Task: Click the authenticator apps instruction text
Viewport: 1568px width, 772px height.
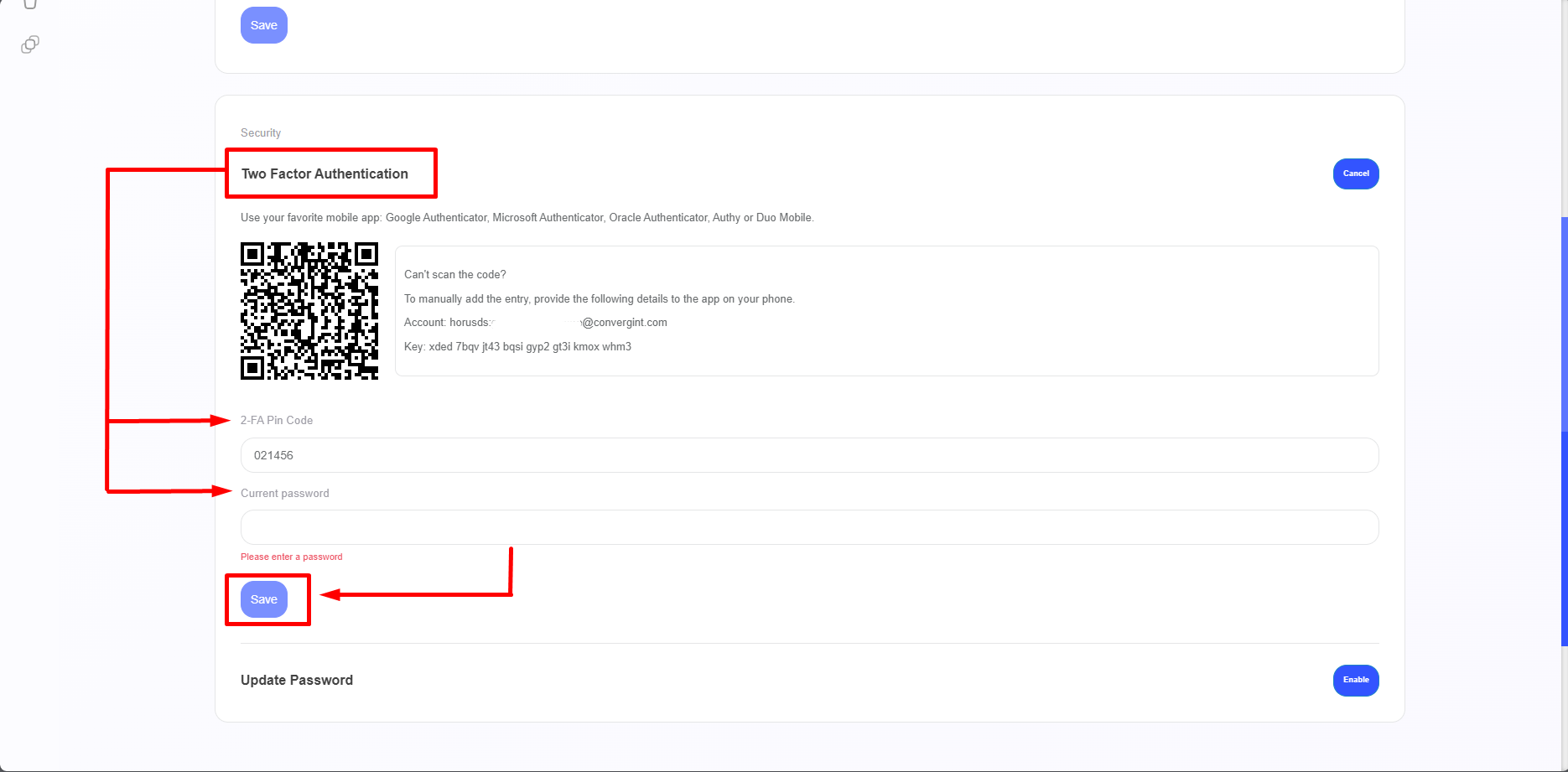Action: (527, 217)
